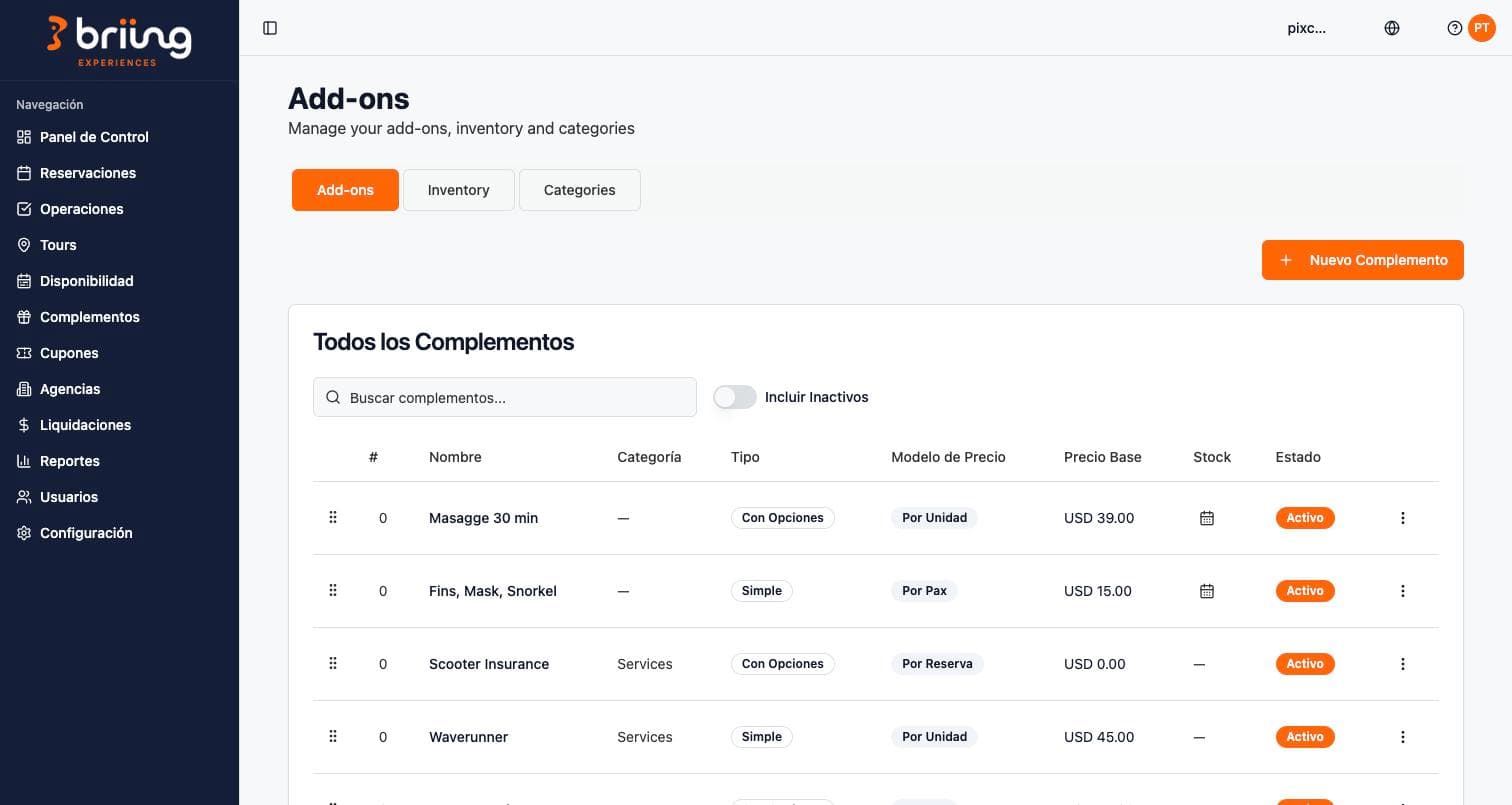Click the Disponibilidad calendar icon

[24, 281]
